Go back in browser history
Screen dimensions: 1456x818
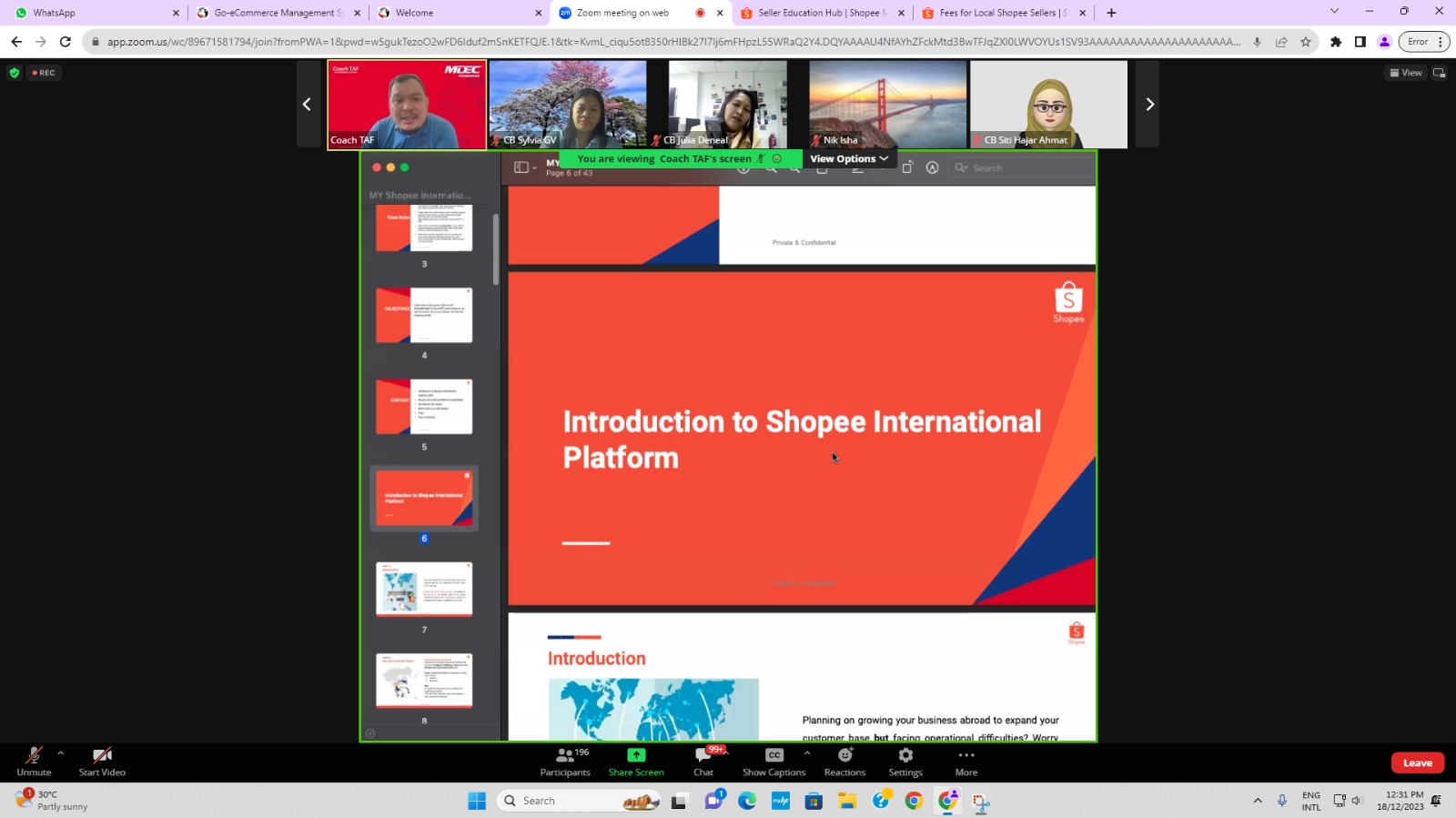pyautogui.click(x=16, y=41)
